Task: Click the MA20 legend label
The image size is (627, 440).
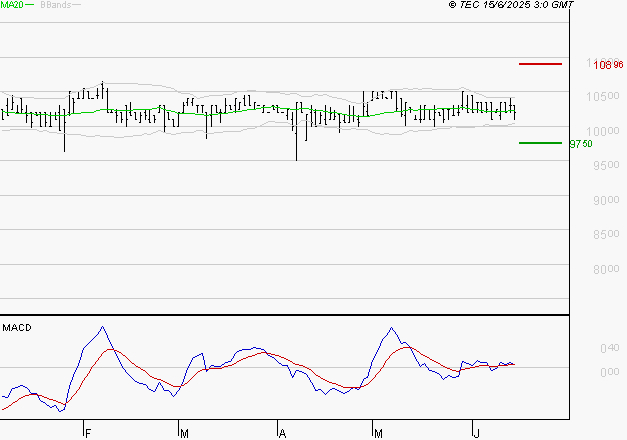Action: point(12,6)
